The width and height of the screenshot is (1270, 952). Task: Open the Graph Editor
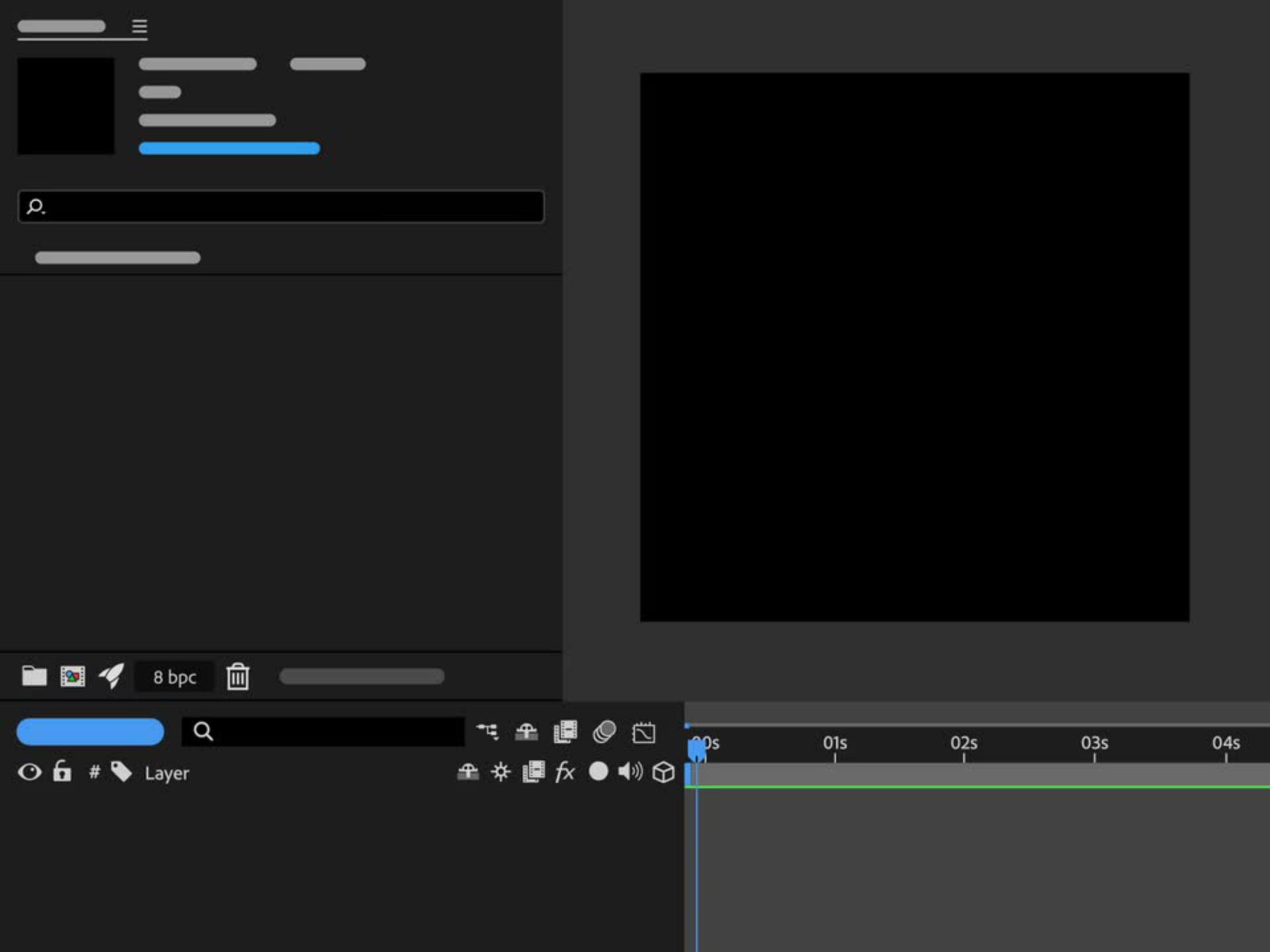coord(643,732)
